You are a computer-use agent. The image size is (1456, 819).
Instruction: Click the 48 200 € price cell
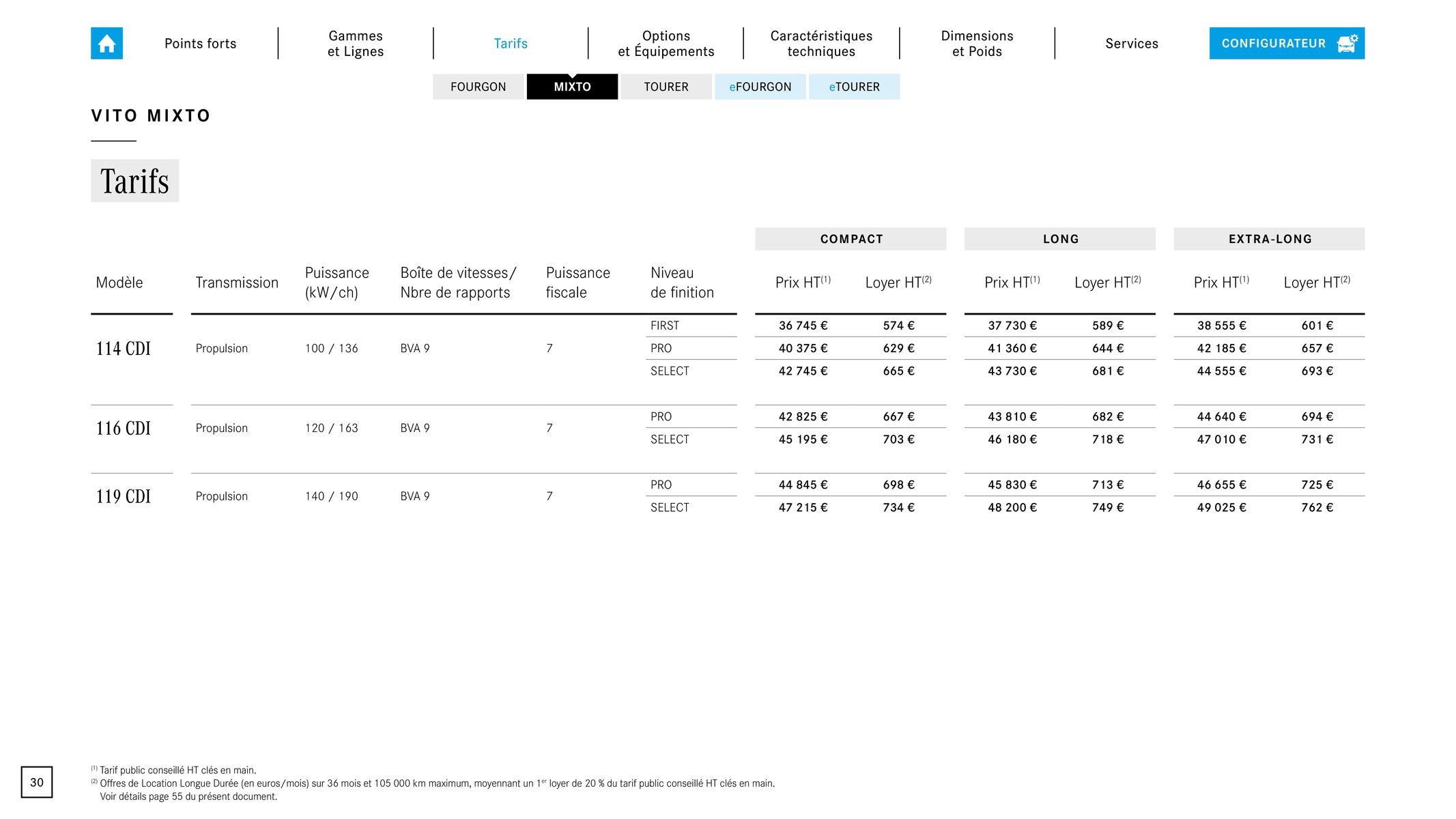1012,507
